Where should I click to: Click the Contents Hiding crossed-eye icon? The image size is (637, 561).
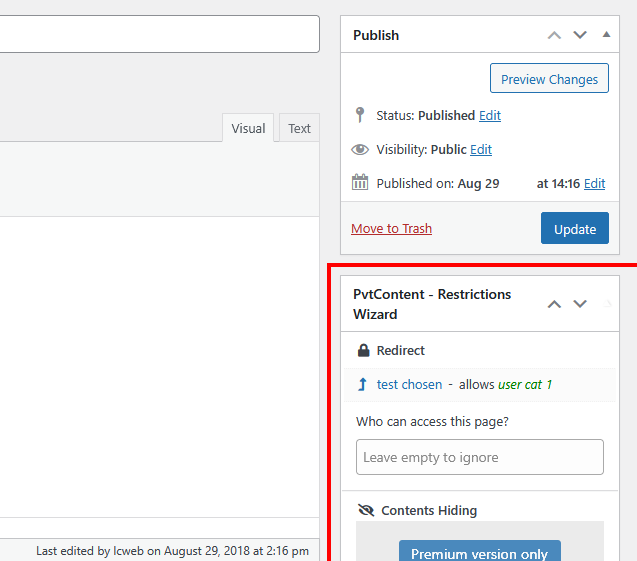pos(365,511)
